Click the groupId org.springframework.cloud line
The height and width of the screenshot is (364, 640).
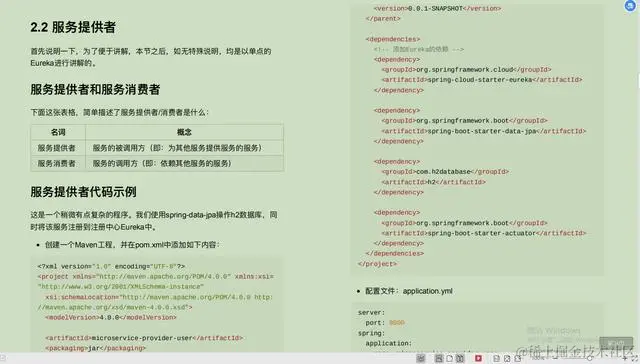(467, 70)
